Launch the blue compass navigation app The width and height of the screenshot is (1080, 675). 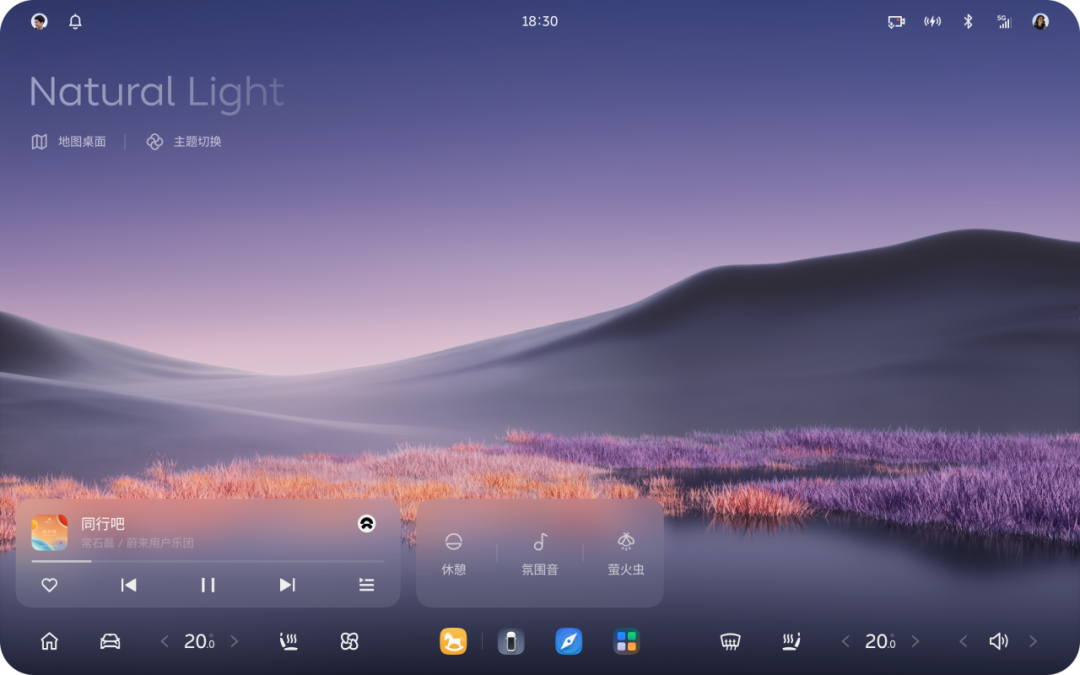[x=569, y=641]
